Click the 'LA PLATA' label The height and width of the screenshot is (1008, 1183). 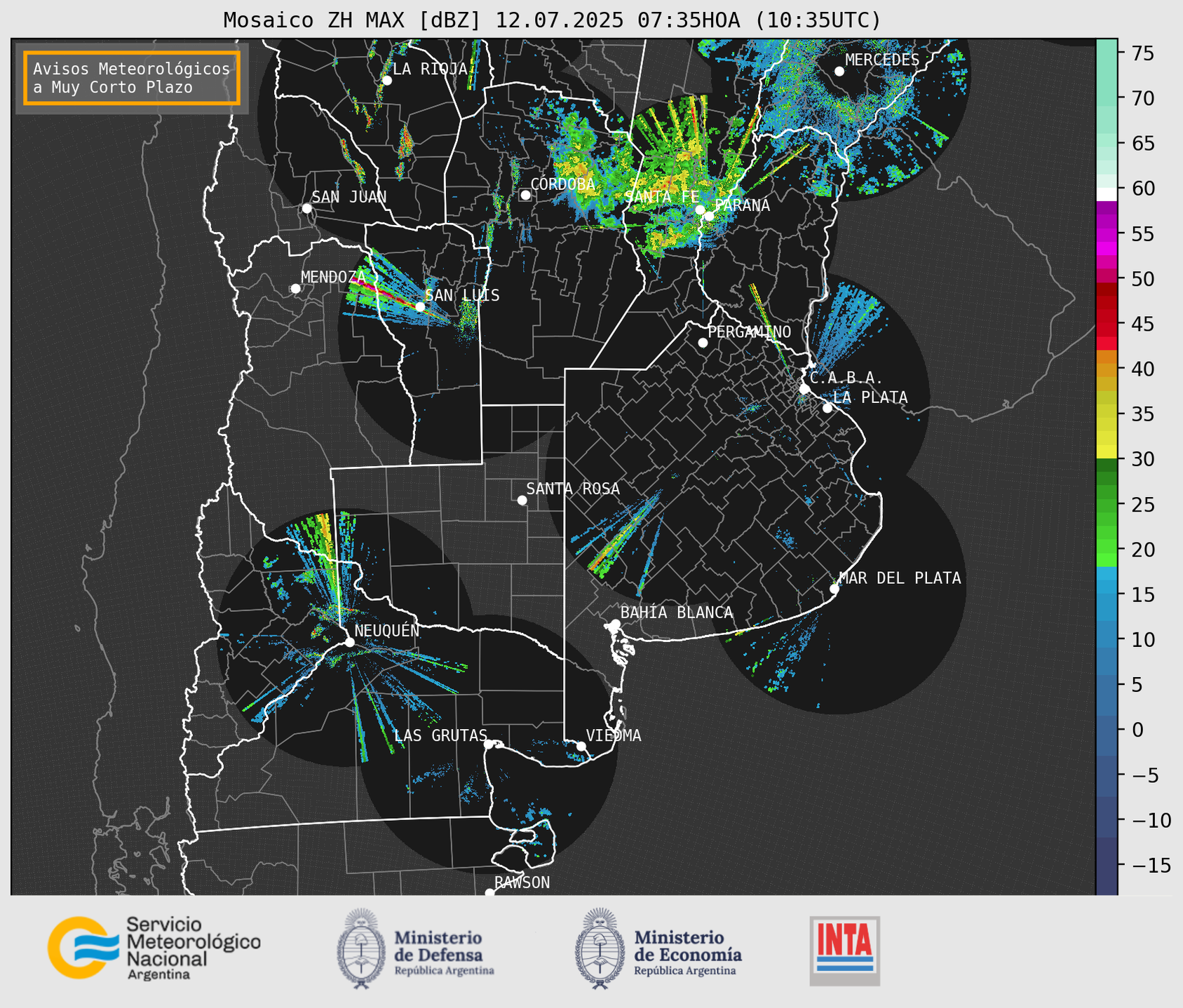pos(870,397)
